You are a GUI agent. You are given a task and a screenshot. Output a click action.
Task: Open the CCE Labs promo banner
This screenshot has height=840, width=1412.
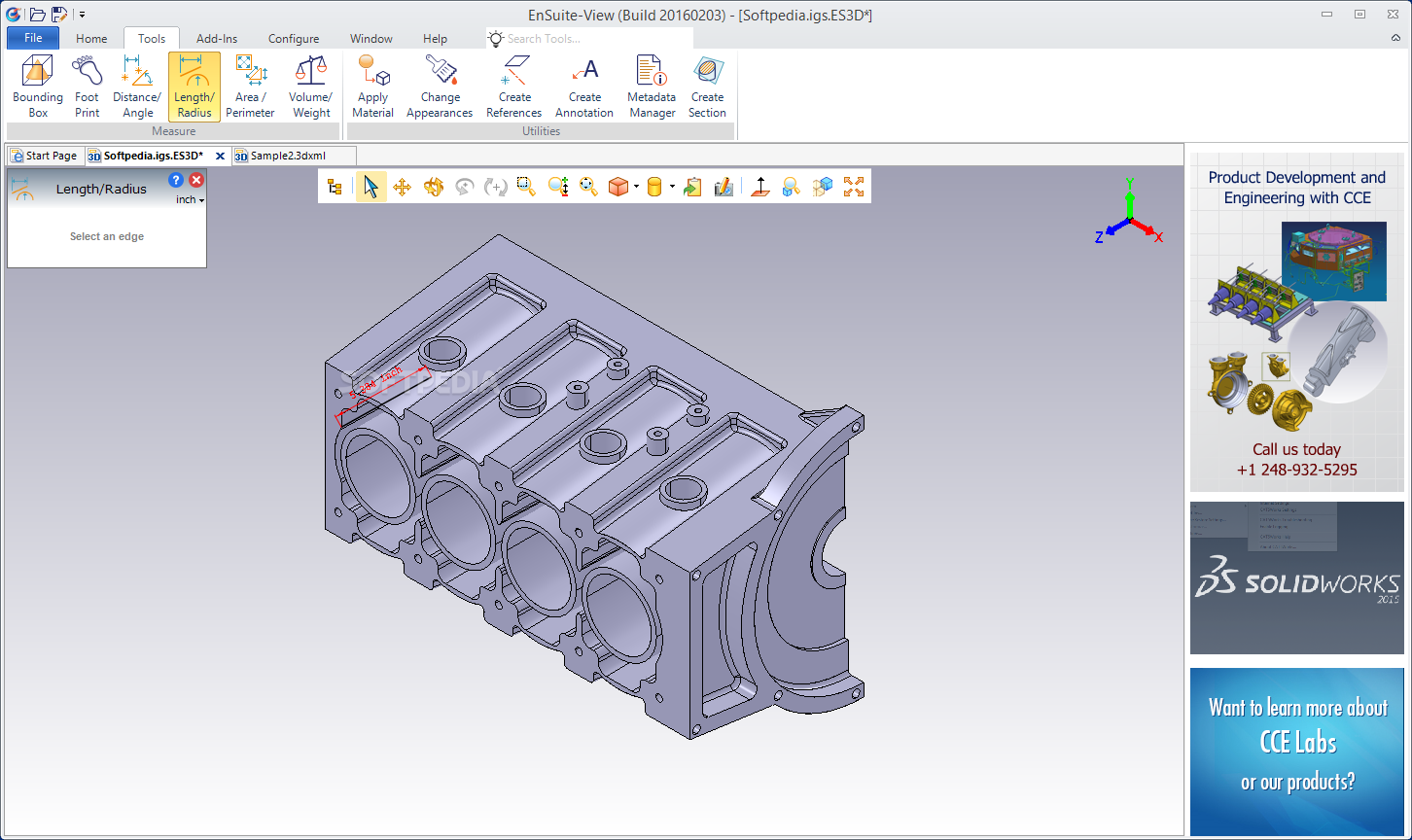(x=1296, y=751)
